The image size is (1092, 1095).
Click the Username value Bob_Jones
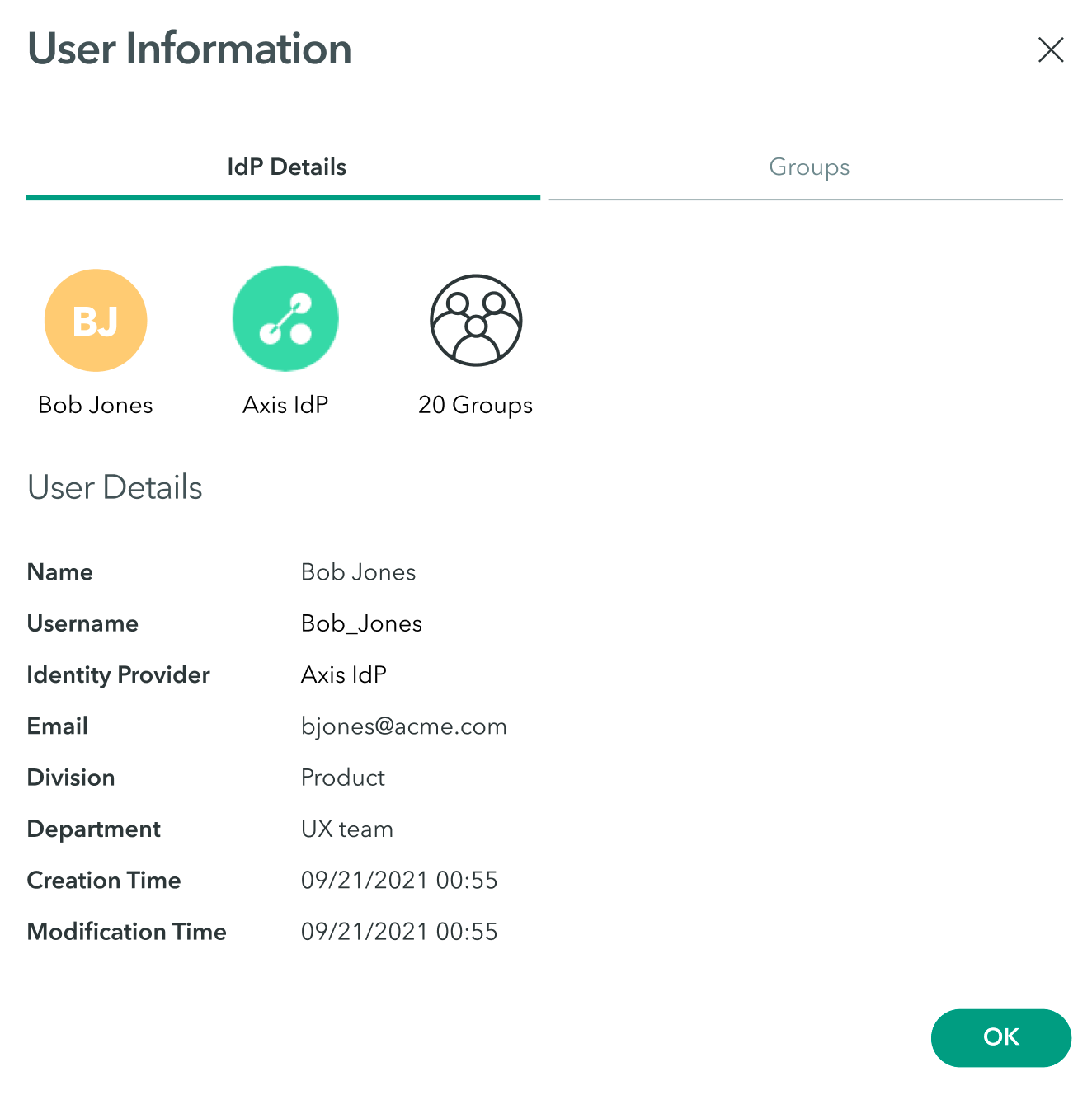tap(361, 623)
